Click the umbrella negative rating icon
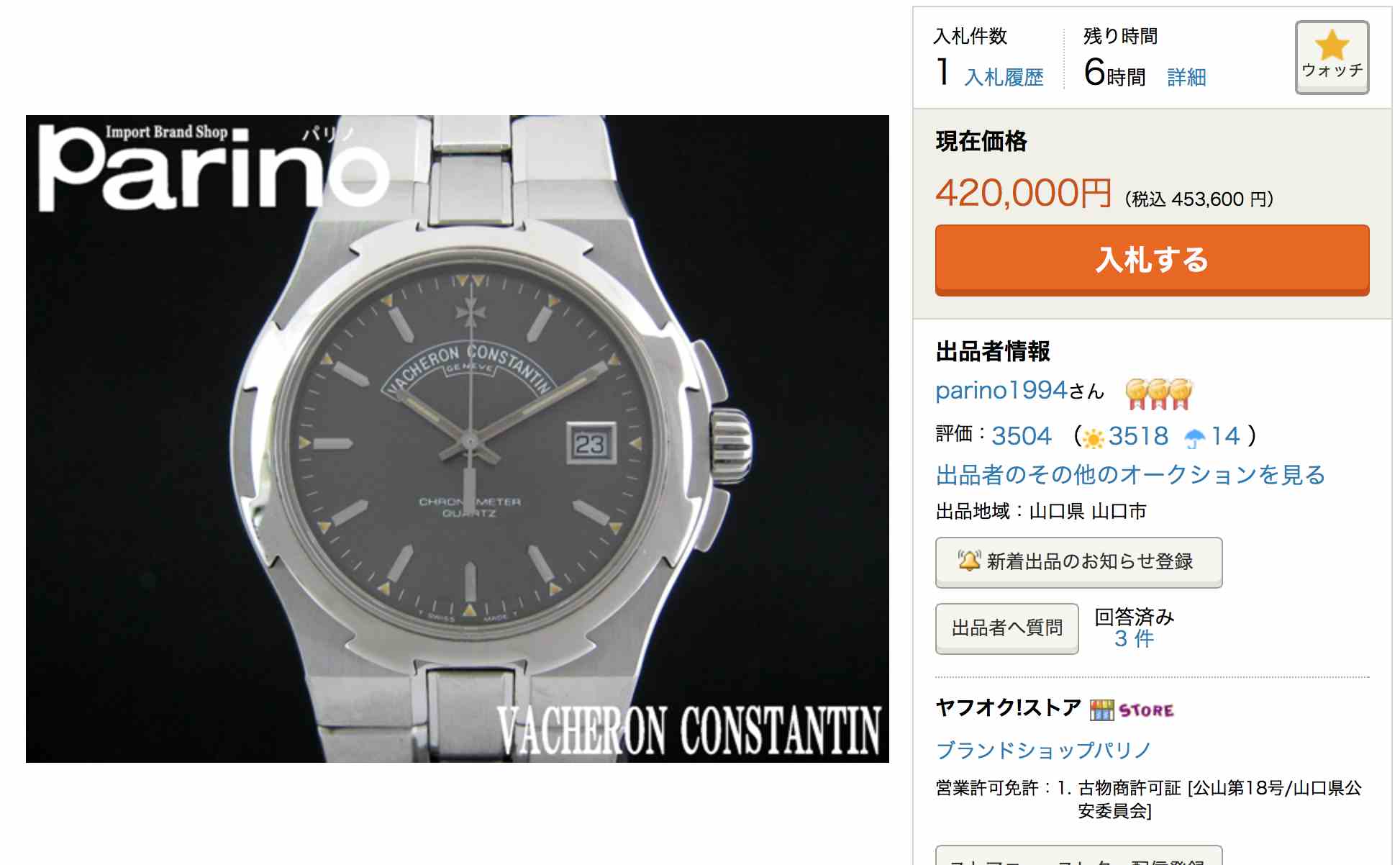This screenshot has width=1400, height=865. click(x=1194, y=438)
